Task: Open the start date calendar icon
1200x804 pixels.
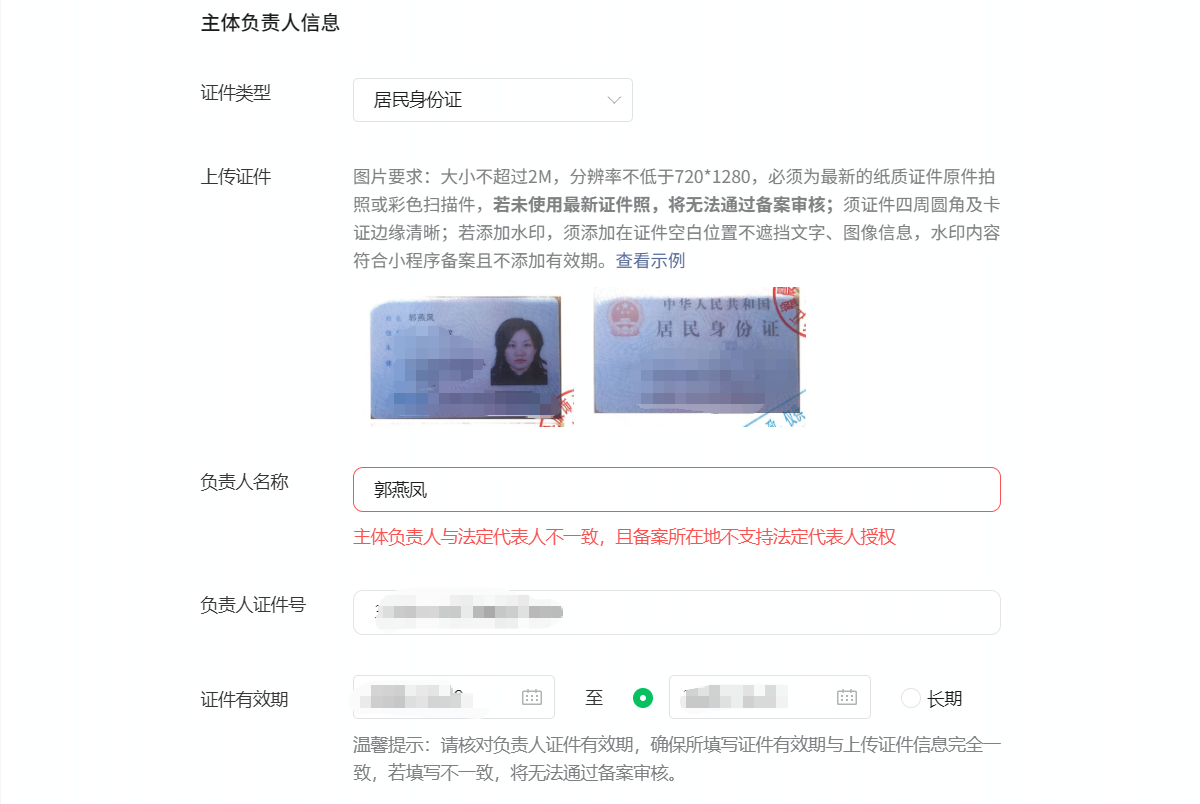Action: (532, 697)
